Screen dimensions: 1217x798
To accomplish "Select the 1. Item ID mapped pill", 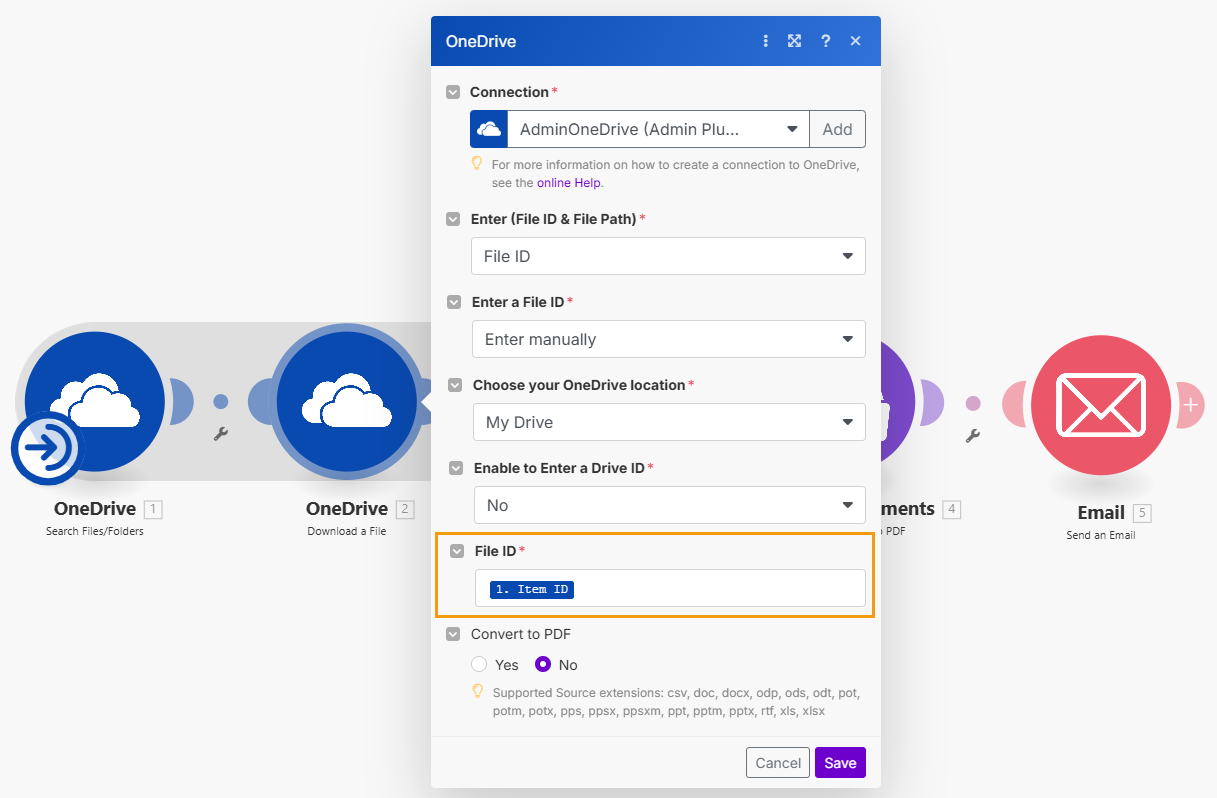I will [x=532, y=589].
